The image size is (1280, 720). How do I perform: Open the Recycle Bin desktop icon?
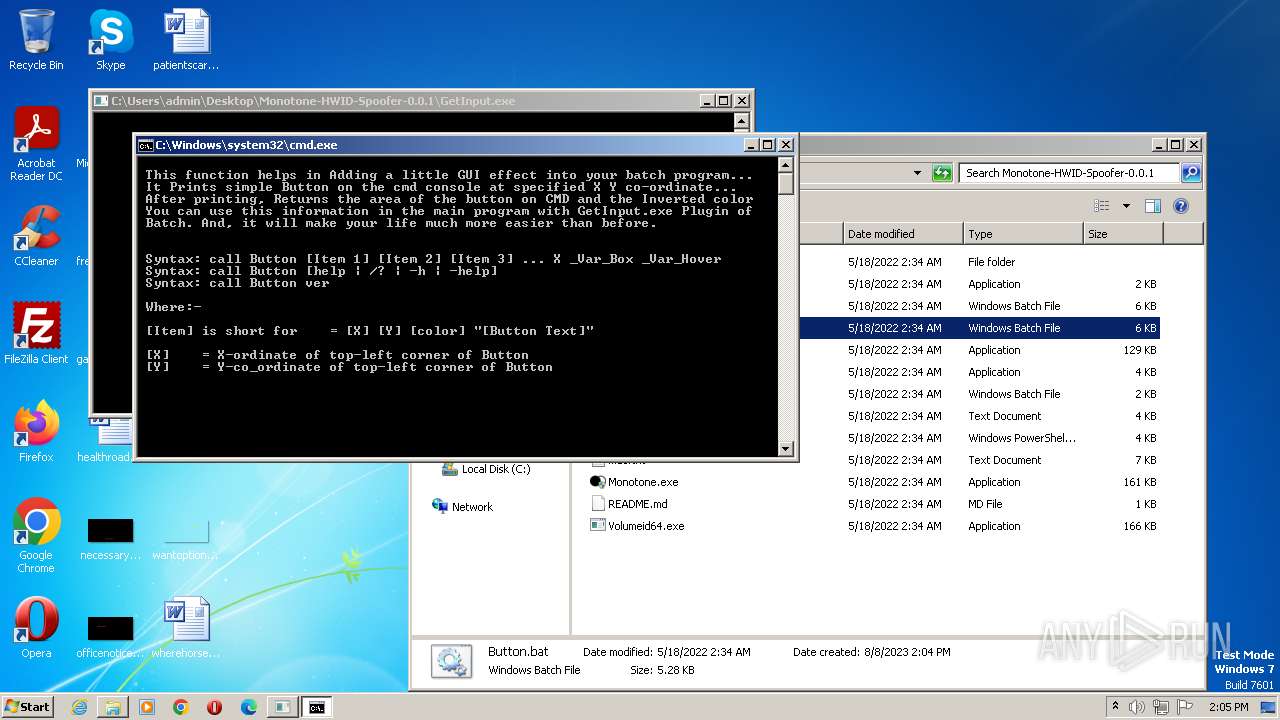point(36,40)
